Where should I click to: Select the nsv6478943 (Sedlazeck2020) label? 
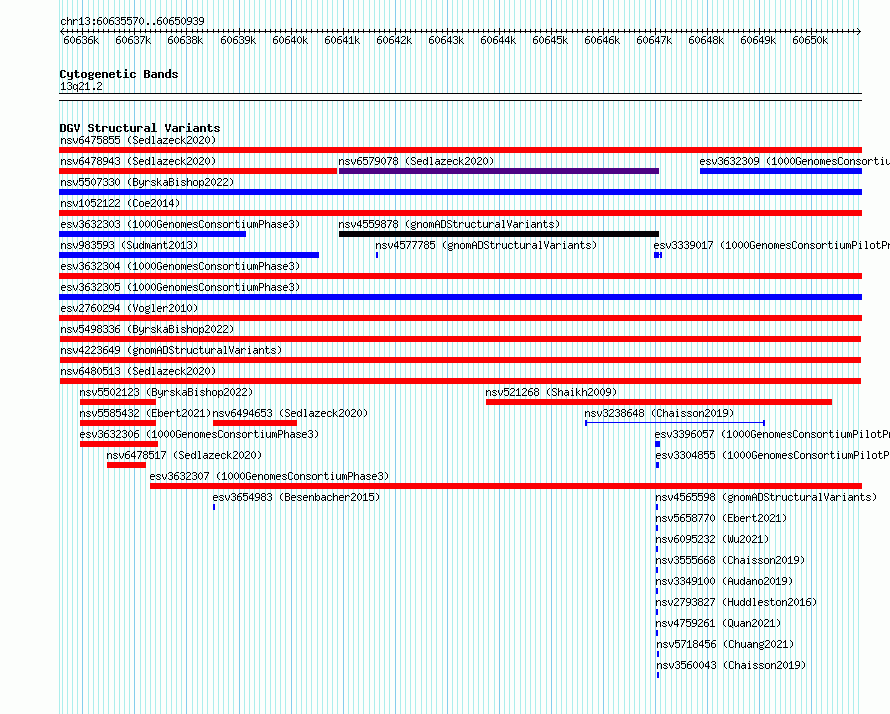(138, 161)
